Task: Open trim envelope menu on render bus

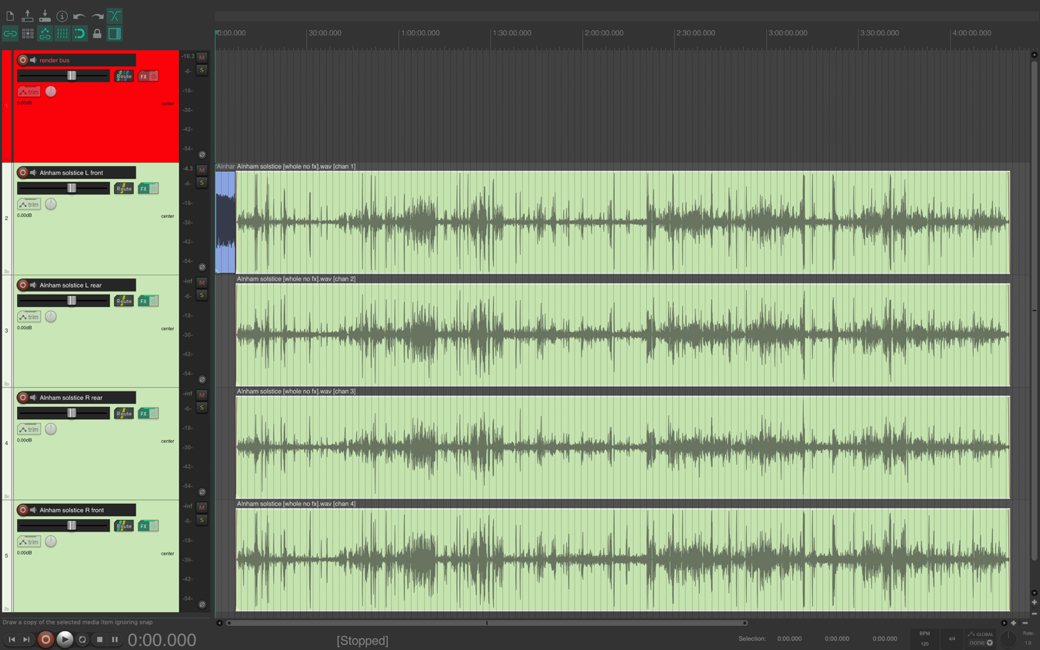Action: 29,92
